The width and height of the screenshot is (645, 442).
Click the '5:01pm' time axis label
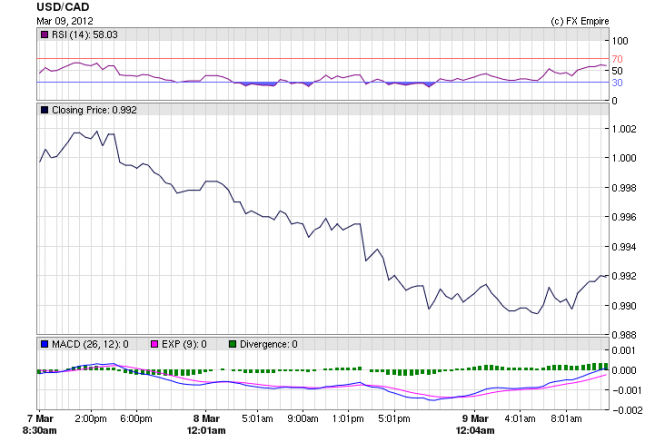(394, 419)
